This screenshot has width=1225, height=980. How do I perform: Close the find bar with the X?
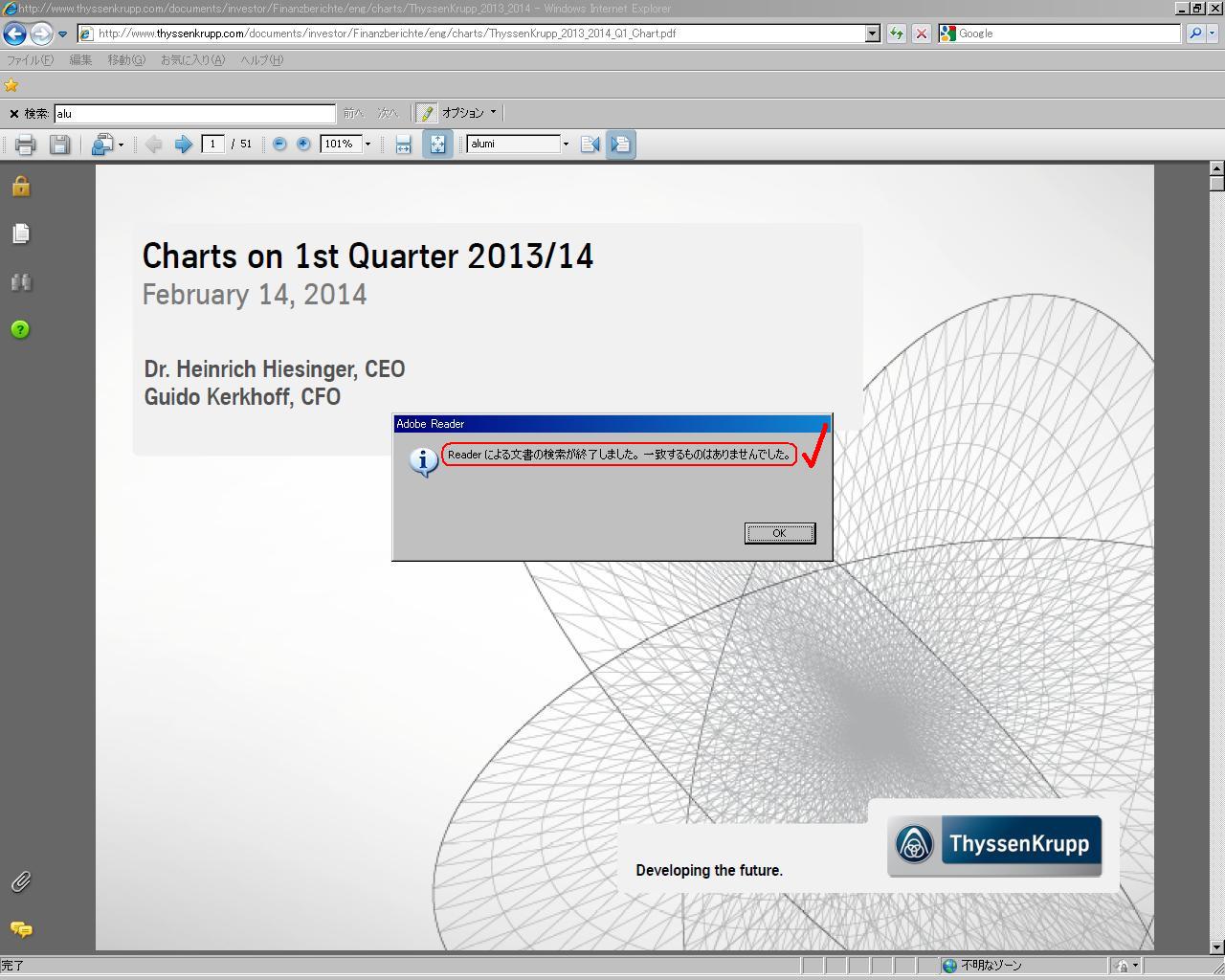click(x=13, y=113)
